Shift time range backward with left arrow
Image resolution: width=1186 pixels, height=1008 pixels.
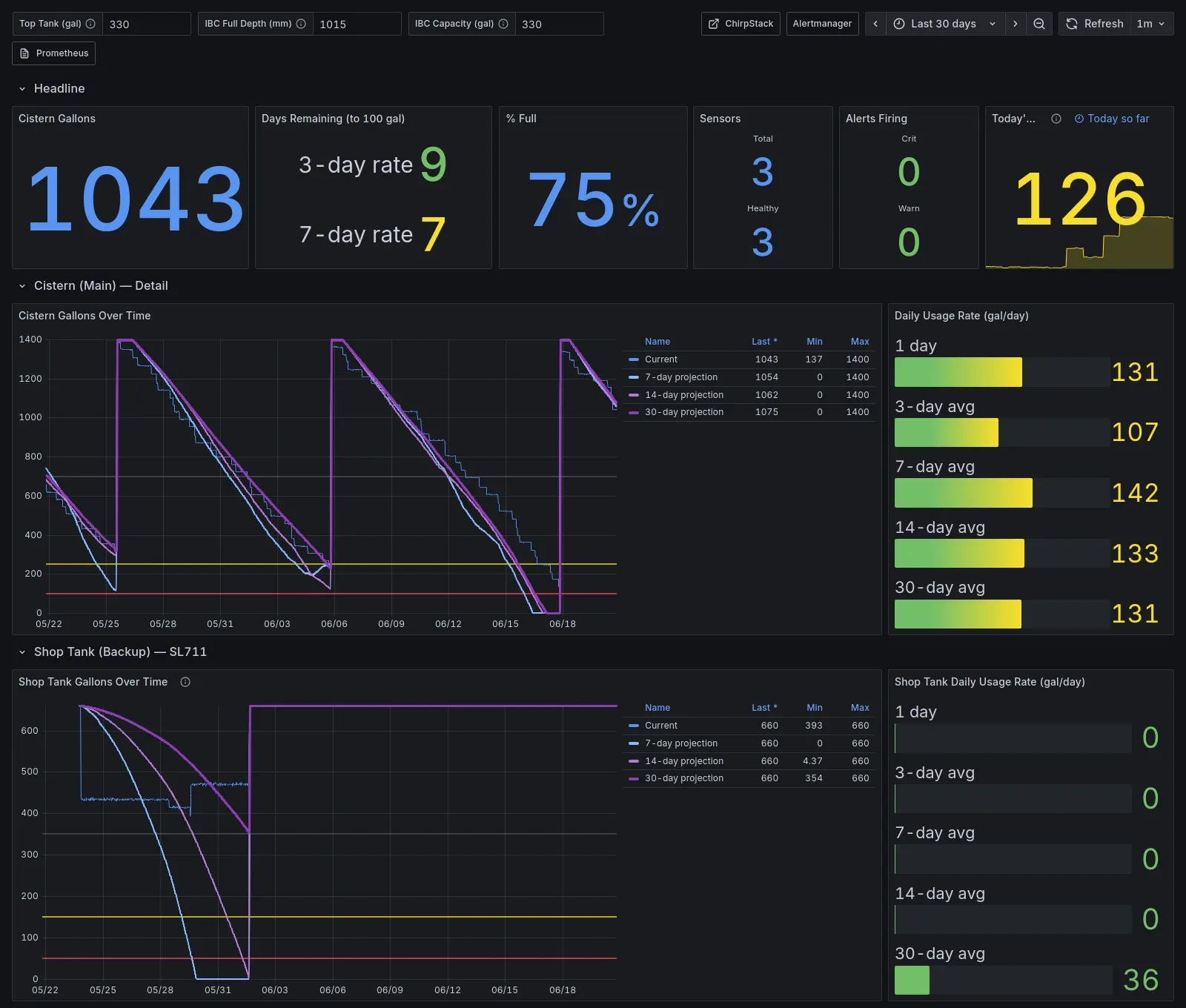pyautogui.click(x=875, y=24)
